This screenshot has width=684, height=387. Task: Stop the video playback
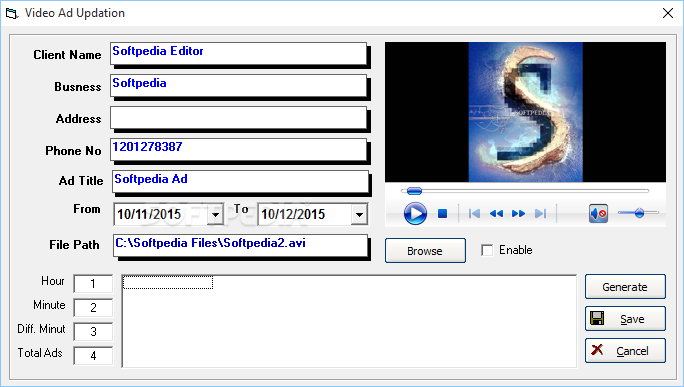[442, 213]
